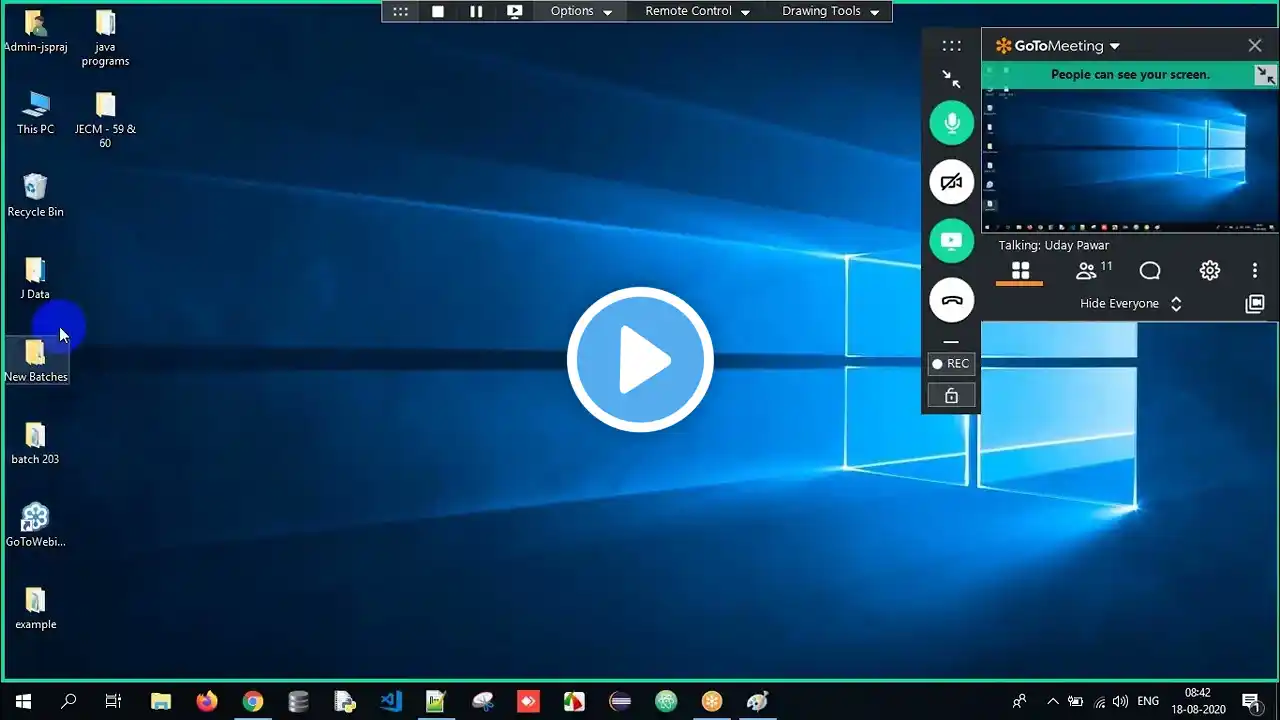Open taskbar search magnifier
Viewport: 1280px width, 720px height.
[68, 702]
